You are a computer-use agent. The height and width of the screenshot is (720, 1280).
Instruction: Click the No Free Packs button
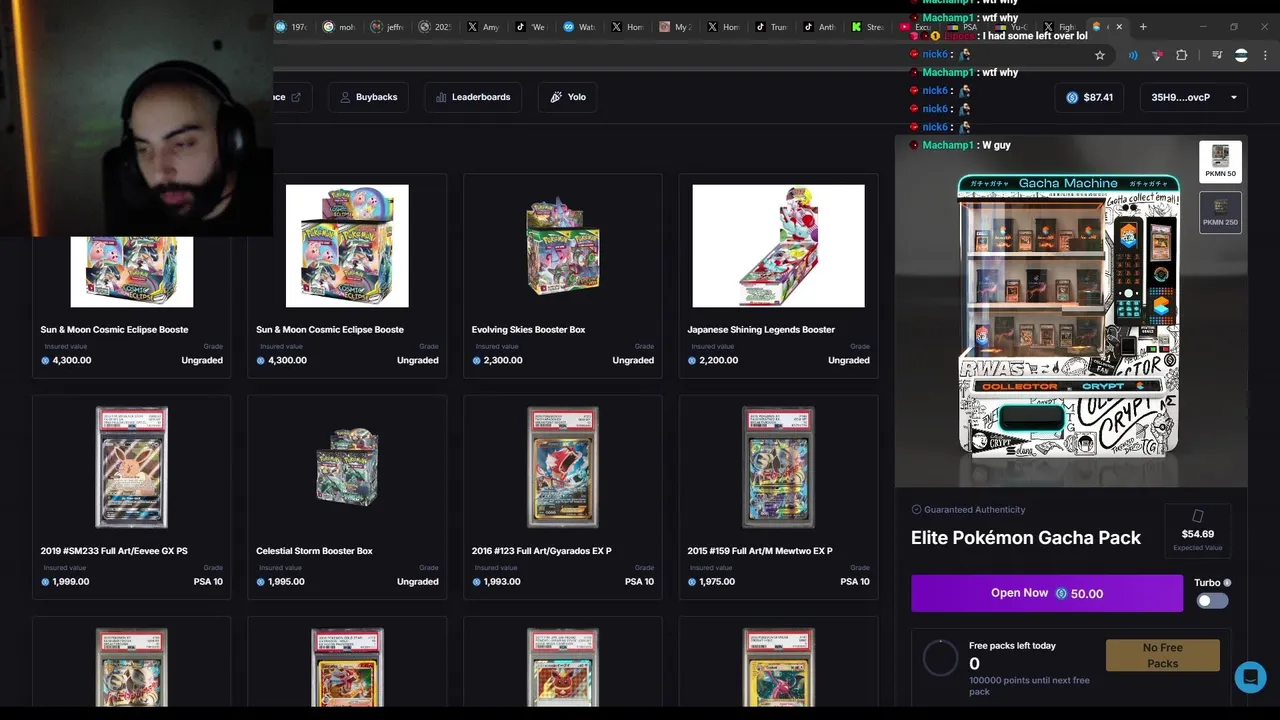[1163, 656]
